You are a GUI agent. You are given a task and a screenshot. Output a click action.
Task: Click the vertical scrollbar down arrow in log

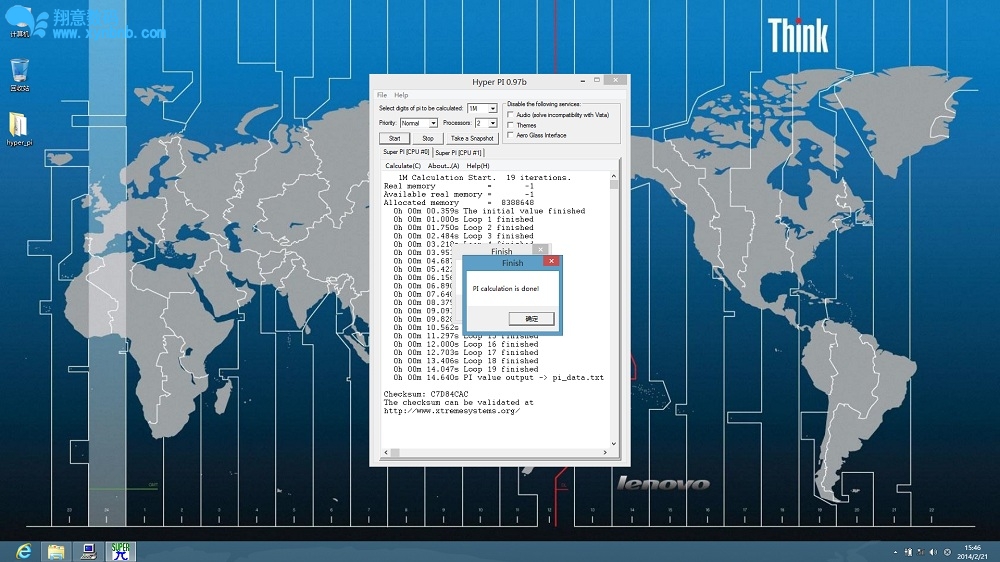pos(614,443)
